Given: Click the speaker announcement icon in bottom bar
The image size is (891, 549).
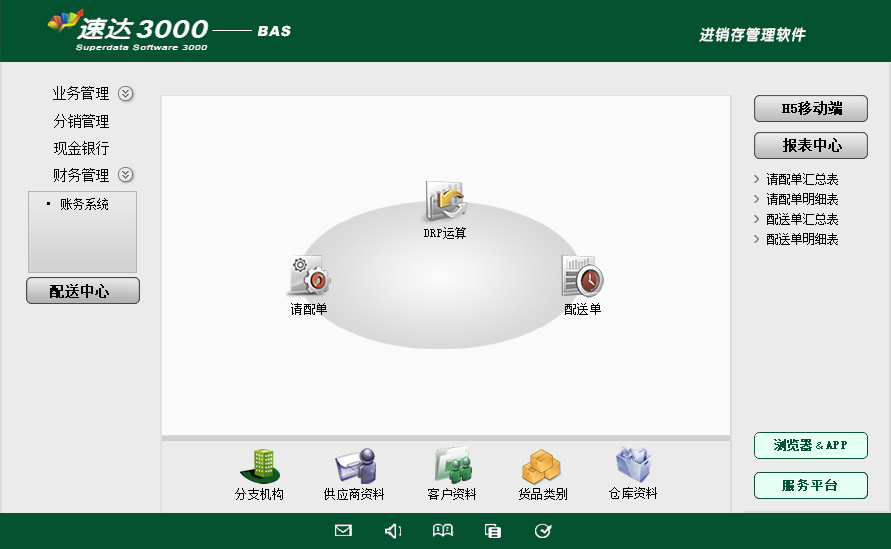Looking at the screenshot, I should point(393,531).
